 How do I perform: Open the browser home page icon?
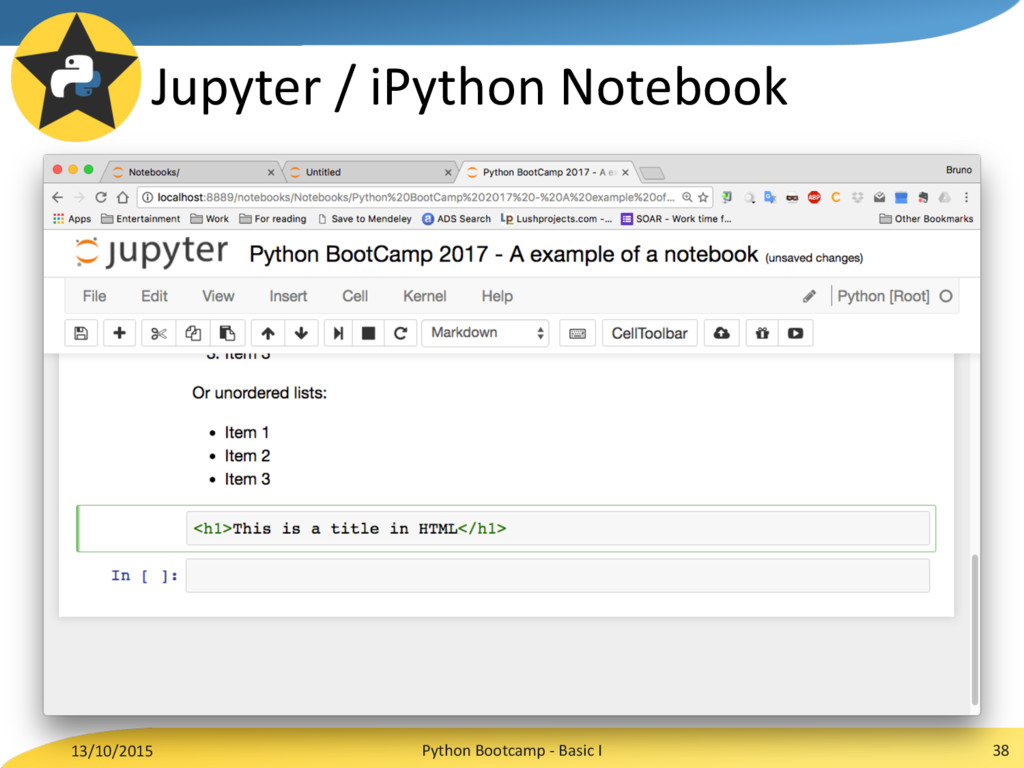pyautogui.click(x=123, y=197)
